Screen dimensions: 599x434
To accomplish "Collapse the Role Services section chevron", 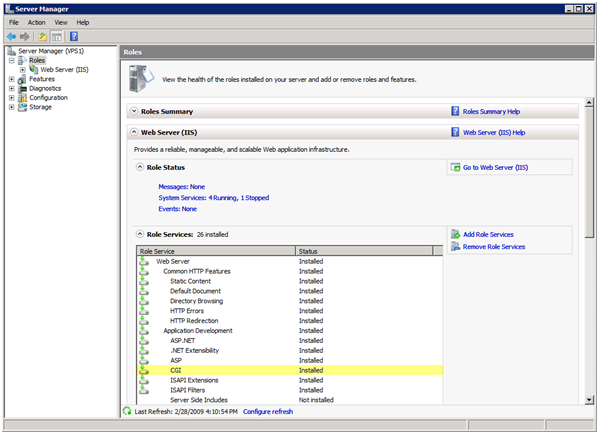I will click(x=140, y=234).
